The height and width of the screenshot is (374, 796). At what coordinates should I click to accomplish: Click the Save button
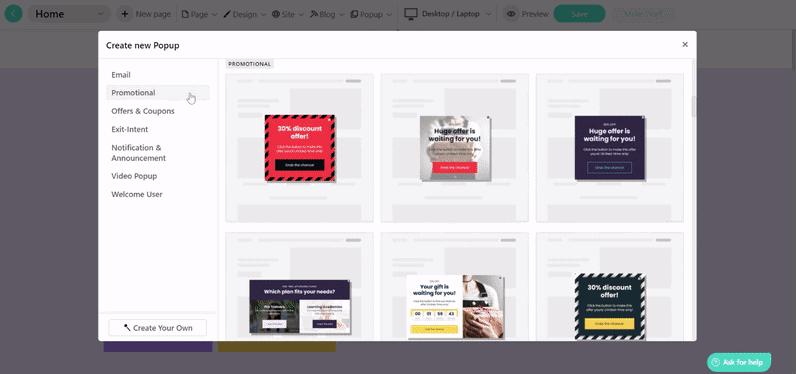(x=579, y=14)
